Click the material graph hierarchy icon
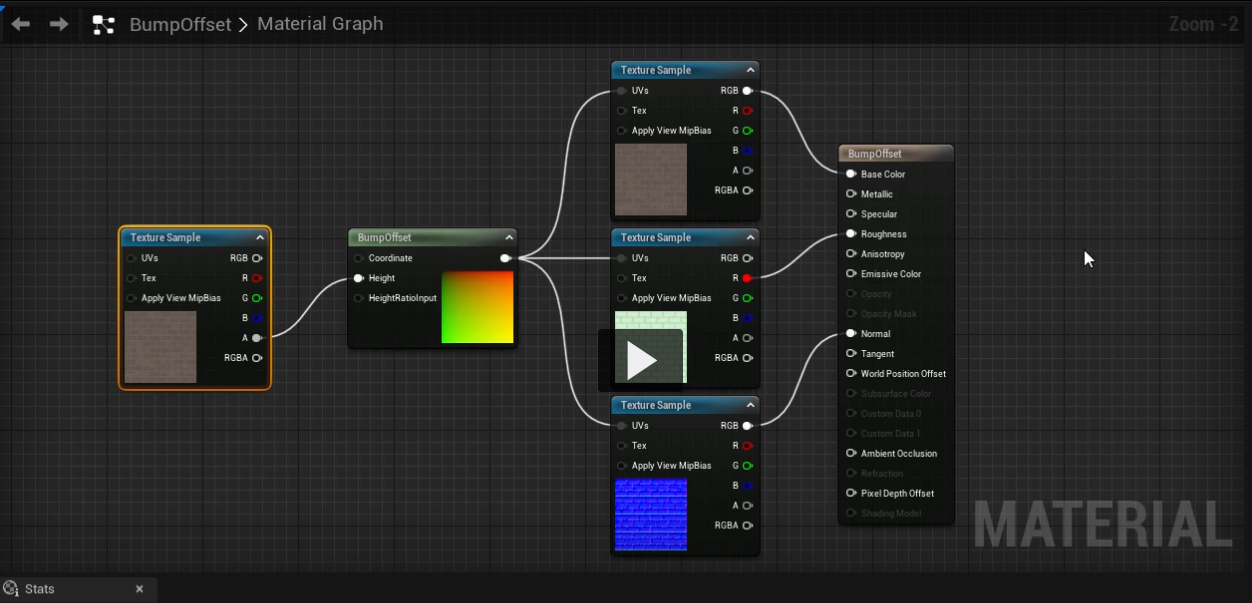1252x603 pixels. [103, 25]
